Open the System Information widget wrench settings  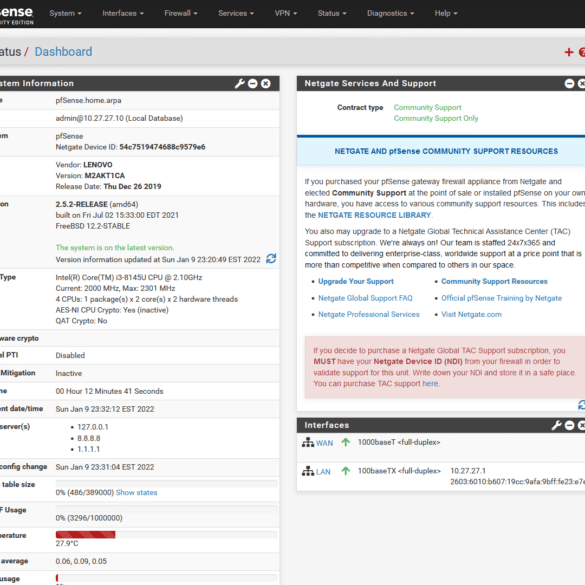tap(240, 84)
